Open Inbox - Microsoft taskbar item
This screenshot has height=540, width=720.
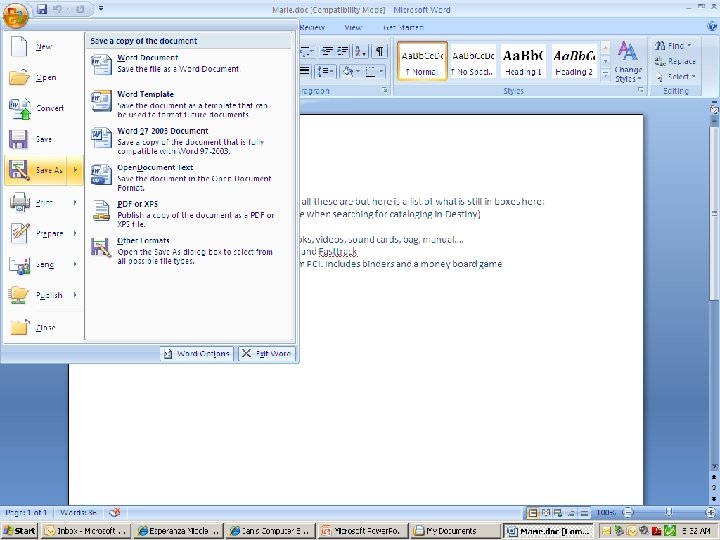85,531
